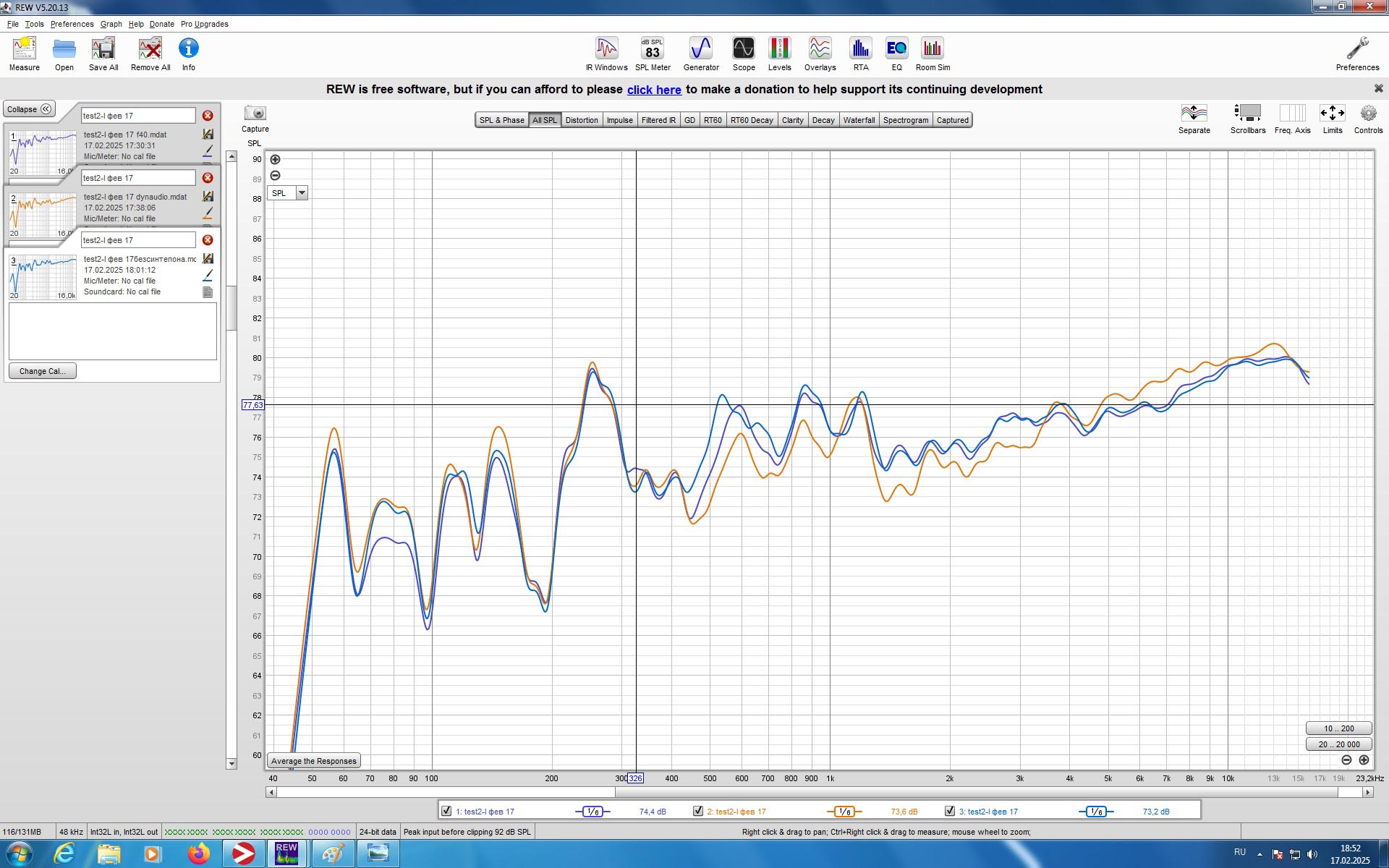Open the SPL axis dropdown
Viewport: 1389px width, 868px height.
pyautogui.click(x=302, y=193)
